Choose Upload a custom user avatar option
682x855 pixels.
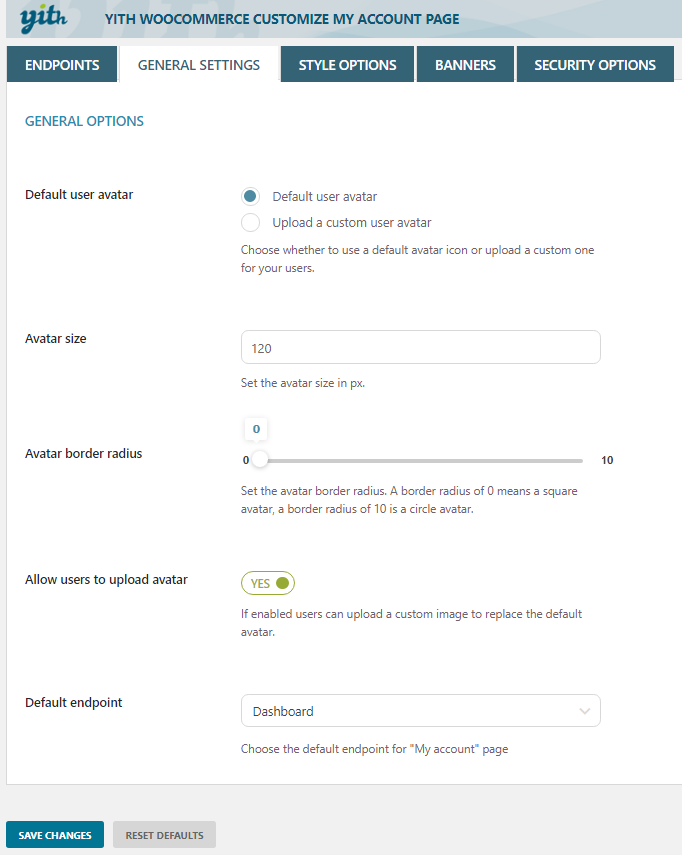250,222
